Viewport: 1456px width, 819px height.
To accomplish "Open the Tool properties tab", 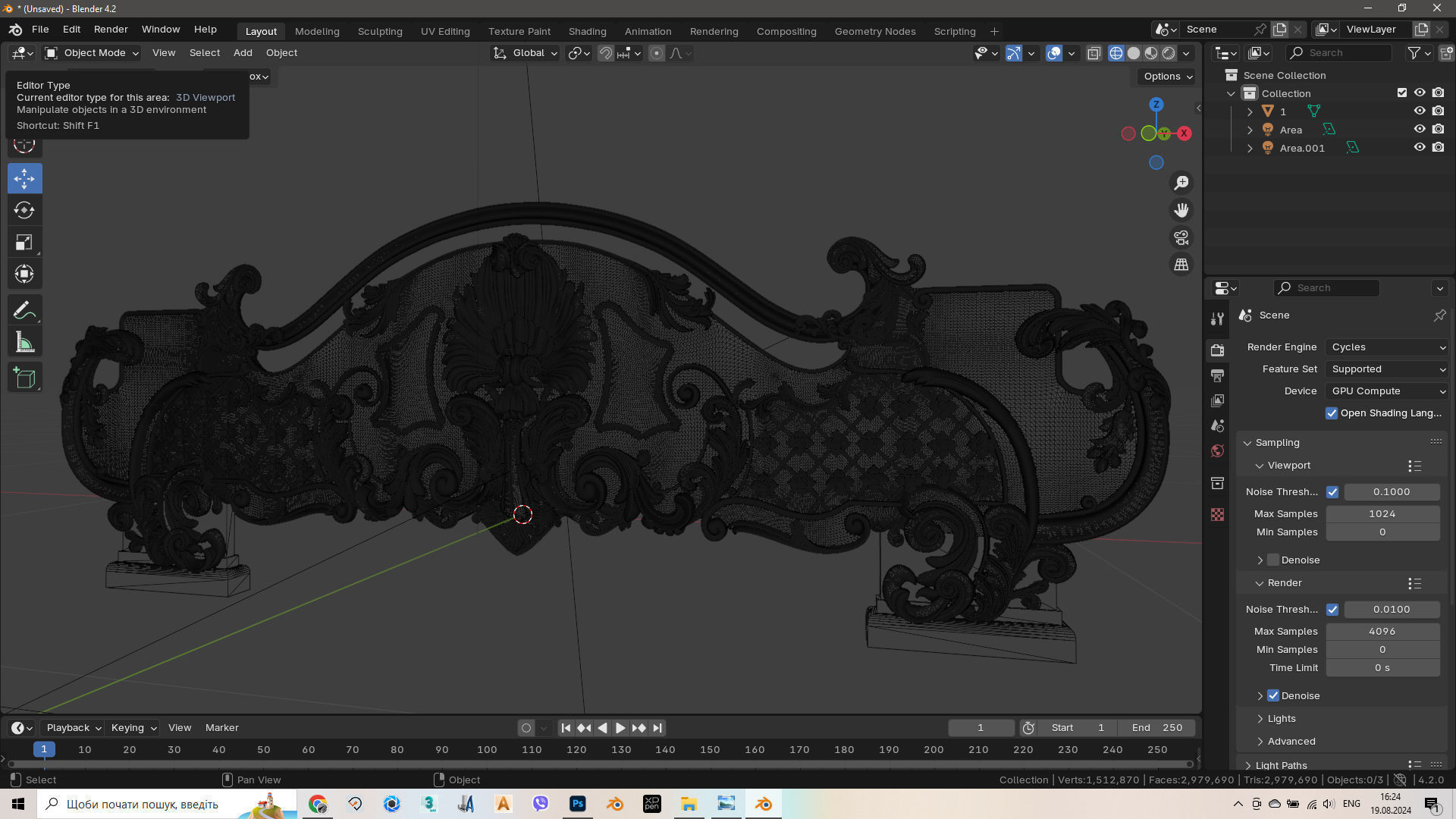I will click(x=1217, y=318).
